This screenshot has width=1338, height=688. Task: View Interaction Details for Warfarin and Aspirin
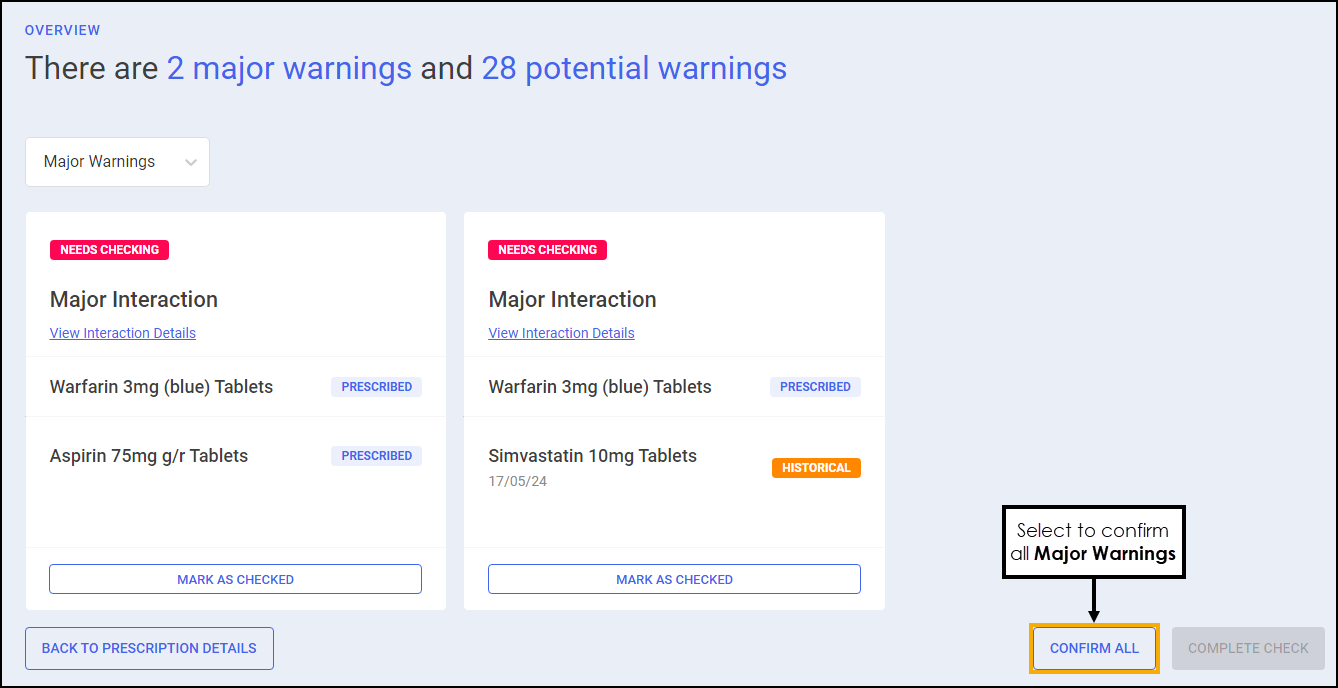tap(123, 333)
